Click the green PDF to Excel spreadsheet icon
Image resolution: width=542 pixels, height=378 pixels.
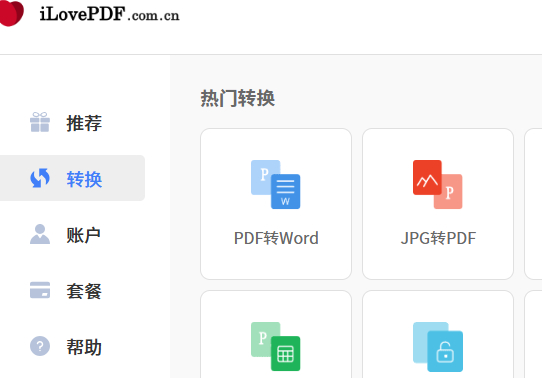[275, 347]
